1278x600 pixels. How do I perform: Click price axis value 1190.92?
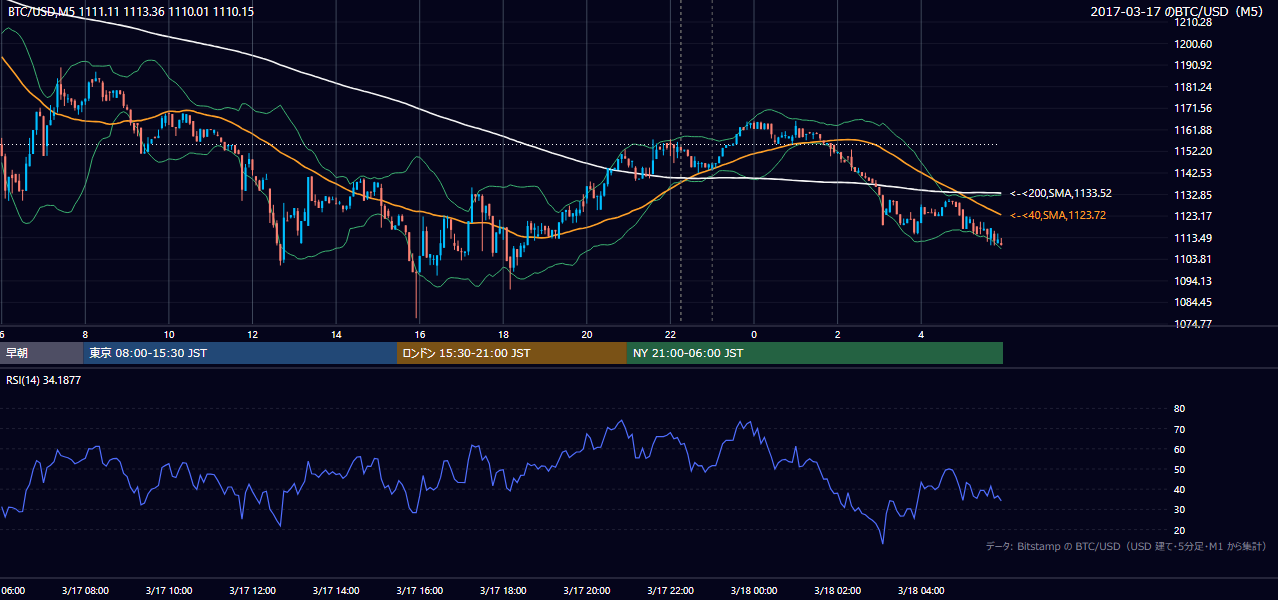tap(1194, 65)
